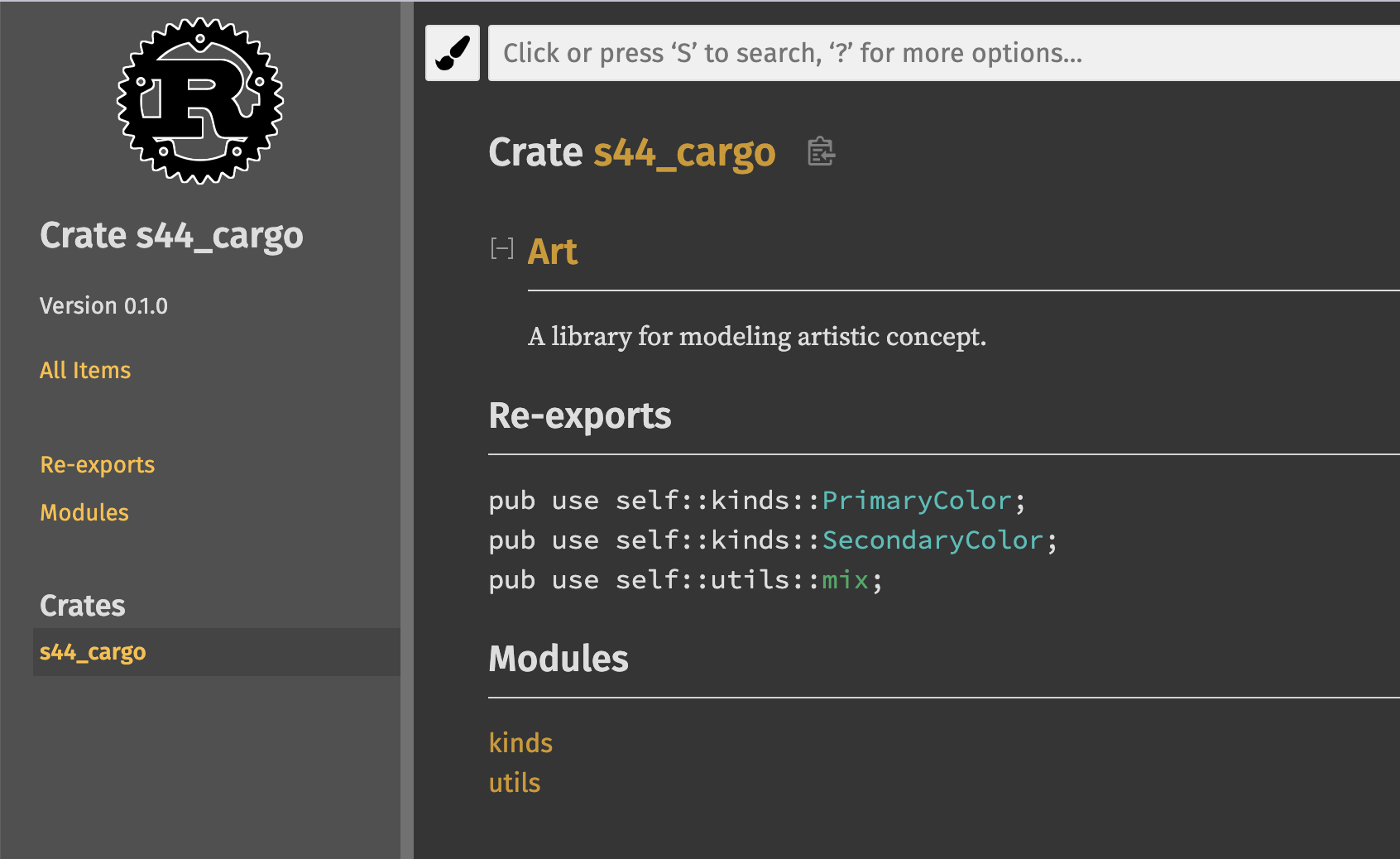
Task: Open the SecondaryColor re-export link
Action: click(x=933, y=540)
